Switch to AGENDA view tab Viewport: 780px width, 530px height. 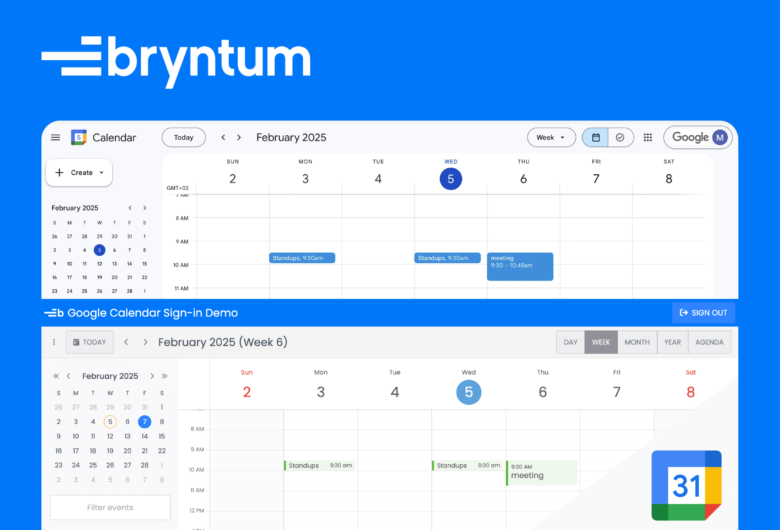click(x=709, y=342)
